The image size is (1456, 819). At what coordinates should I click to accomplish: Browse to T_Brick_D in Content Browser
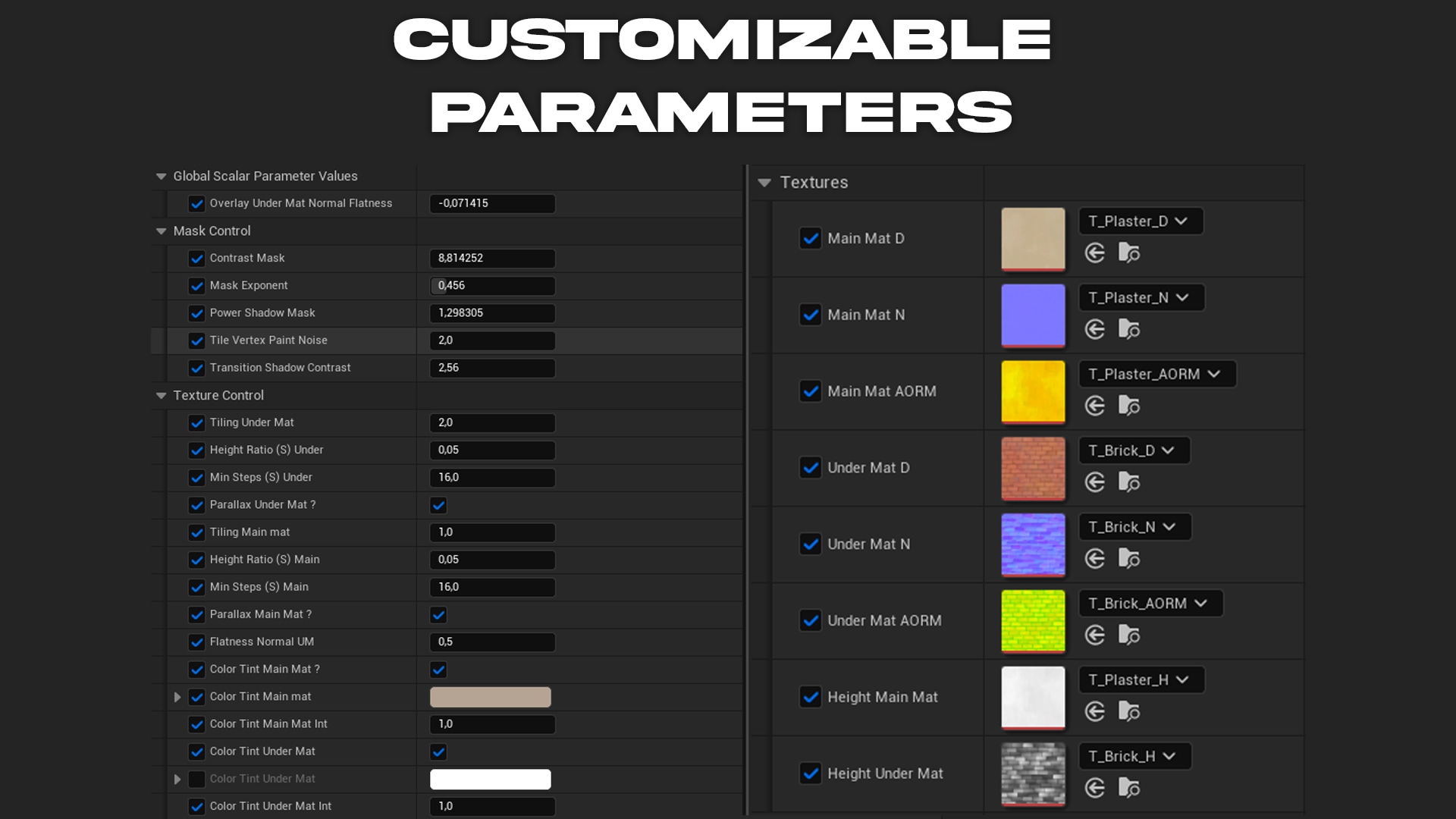(1129, 482)
